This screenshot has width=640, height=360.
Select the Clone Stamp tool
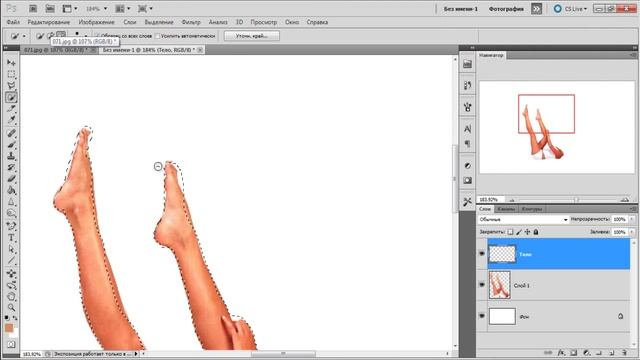coord(11,156)
